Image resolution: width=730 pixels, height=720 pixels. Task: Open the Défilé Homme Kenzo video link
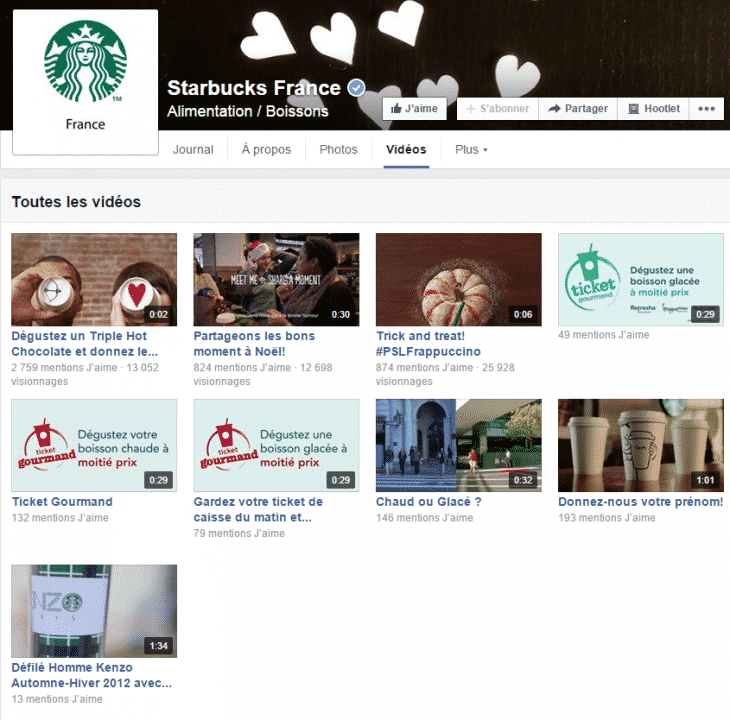point(91,675)
